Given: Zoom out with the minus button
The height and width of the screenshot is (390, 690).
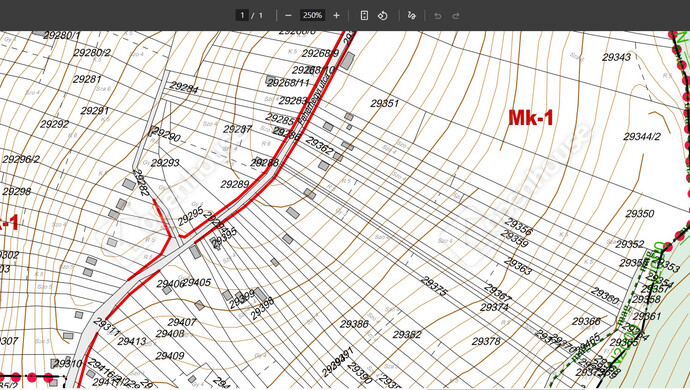Looking at the screenshot, I should [x=288, y=15].
